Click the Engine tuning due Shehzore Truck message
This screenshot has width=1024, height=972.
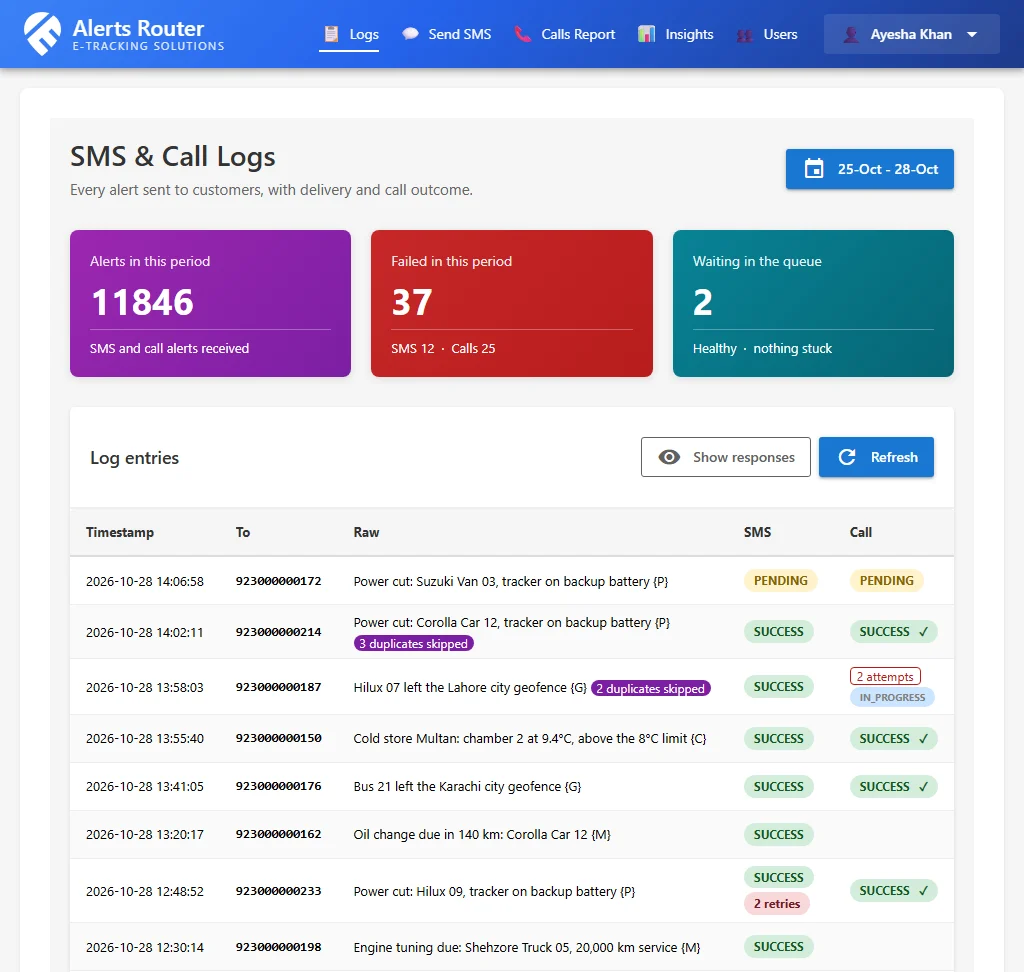(527, 948)
